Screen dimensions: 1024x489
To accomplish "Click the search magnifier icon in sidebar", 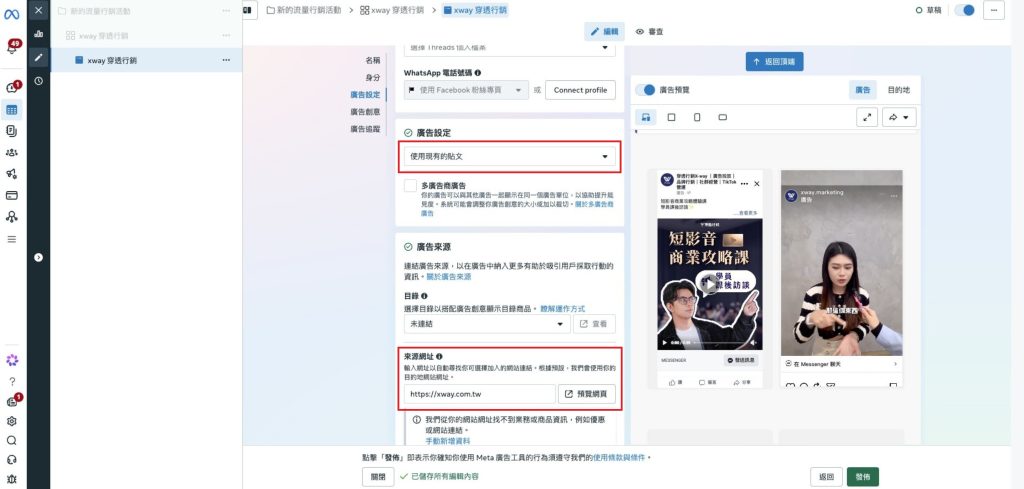I will pyautogui.click(x=12, y=441).
